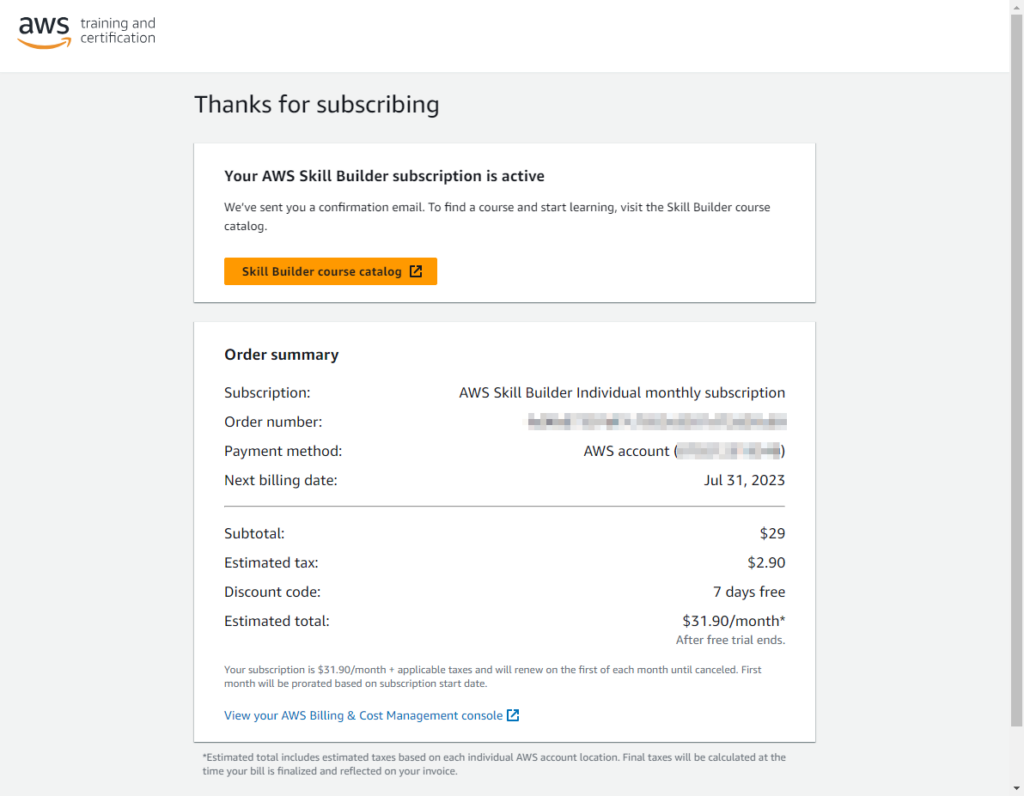Open View your AWS Billing & Cost Management console

pos(371,715)
